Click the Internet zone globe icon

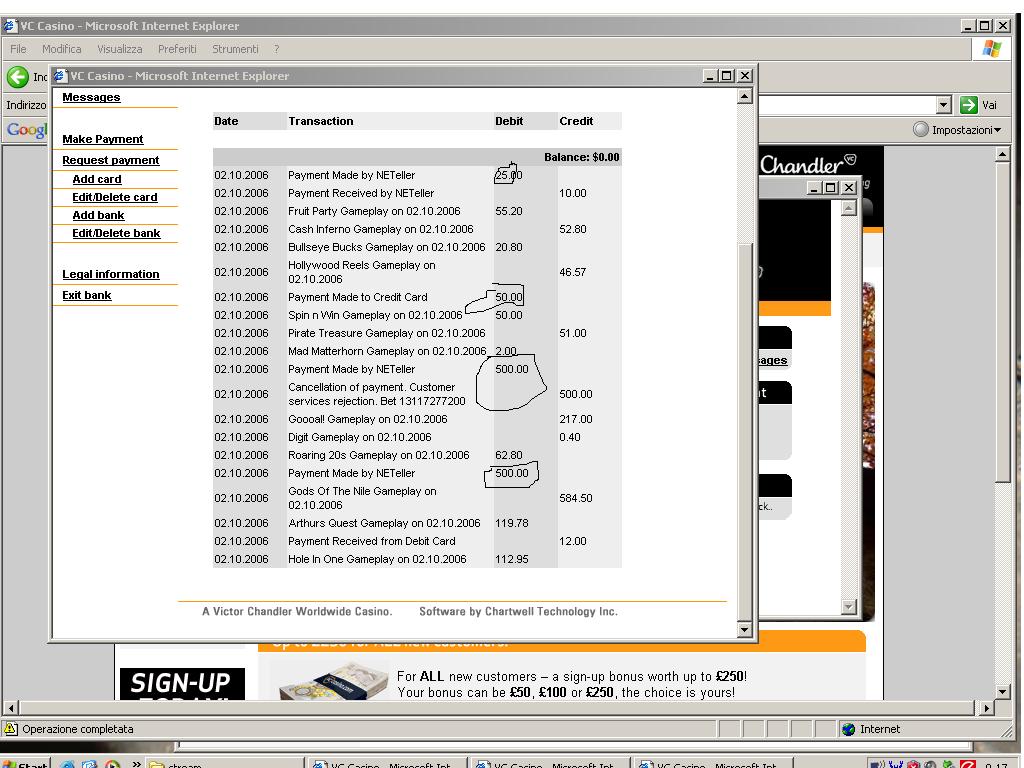(x=848, y=729)
